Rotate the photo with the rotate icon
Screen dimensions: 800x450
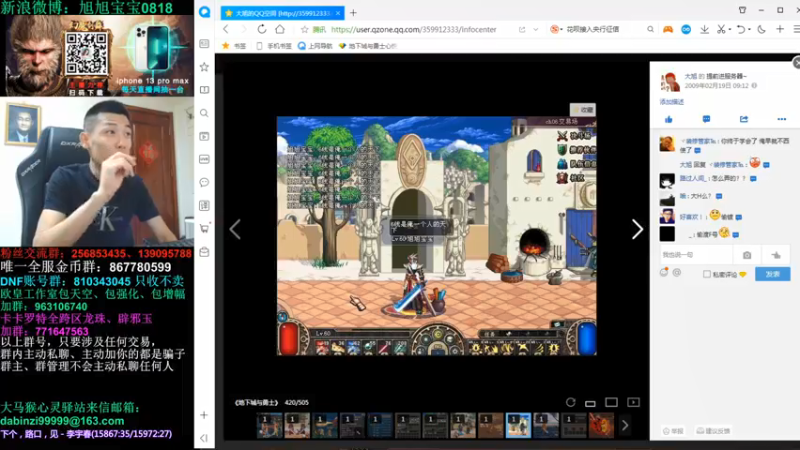[x=570, y=403]
